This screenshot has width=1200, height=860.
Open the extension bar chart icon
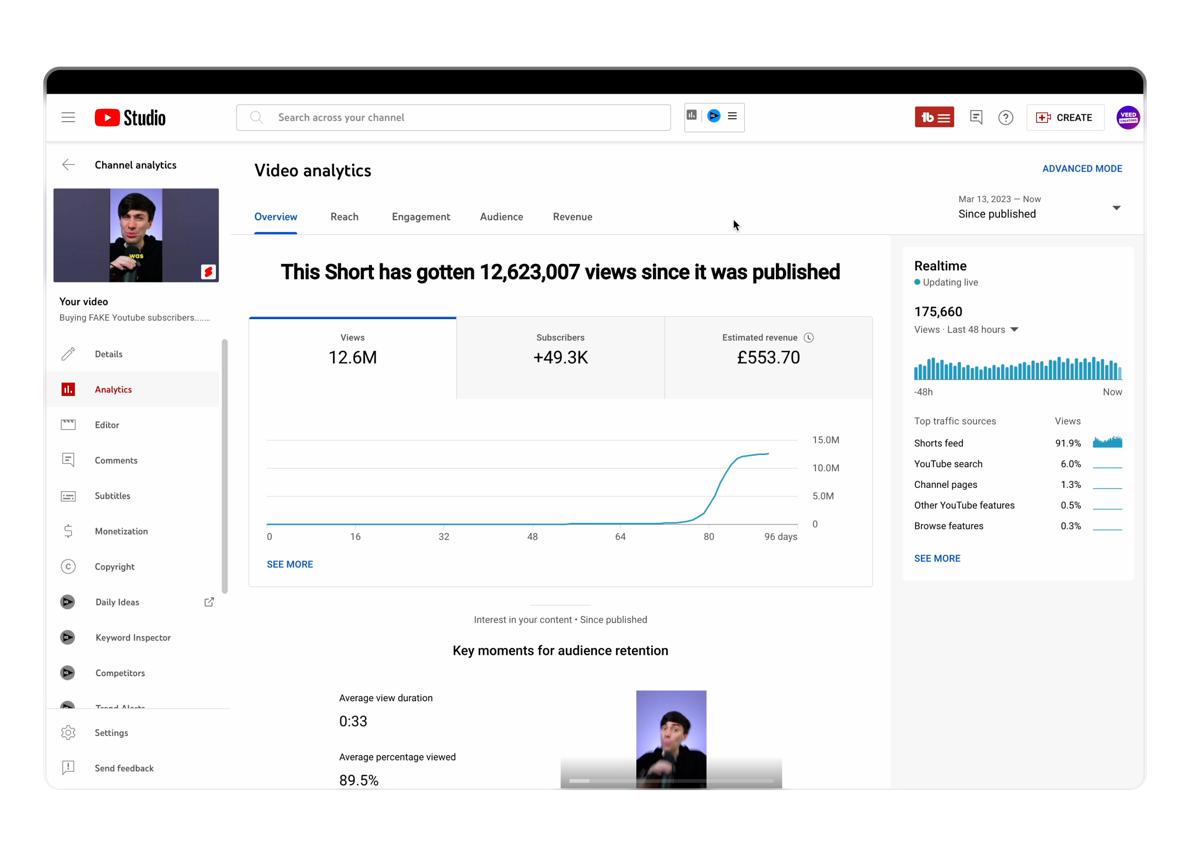click(692, 116)
